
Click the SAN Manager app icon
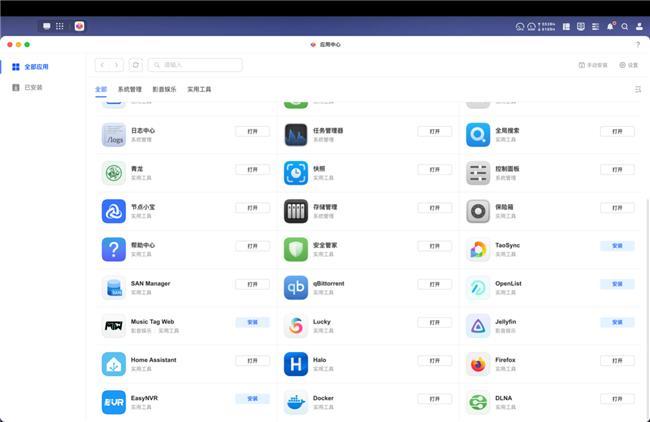(114, 287)
